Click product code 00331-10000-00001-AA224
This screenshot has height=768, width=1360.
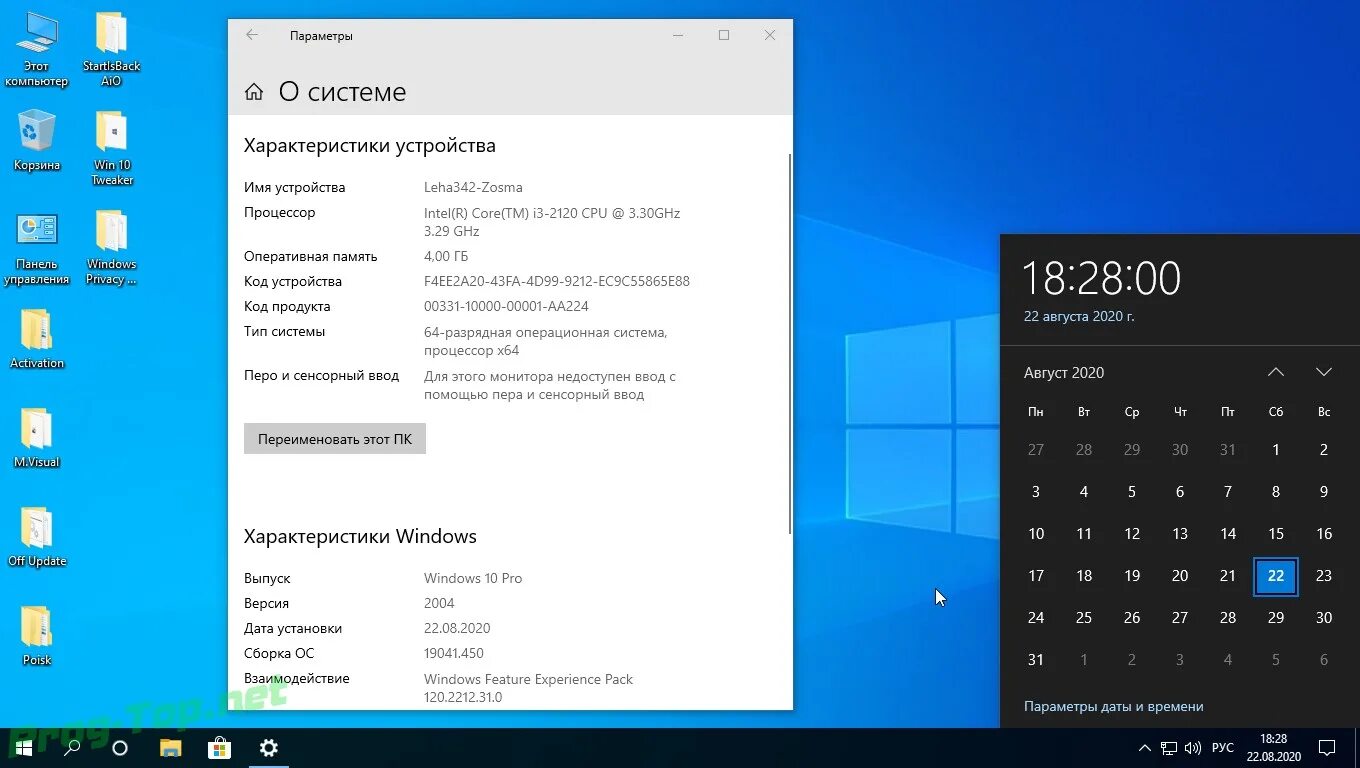506,306
